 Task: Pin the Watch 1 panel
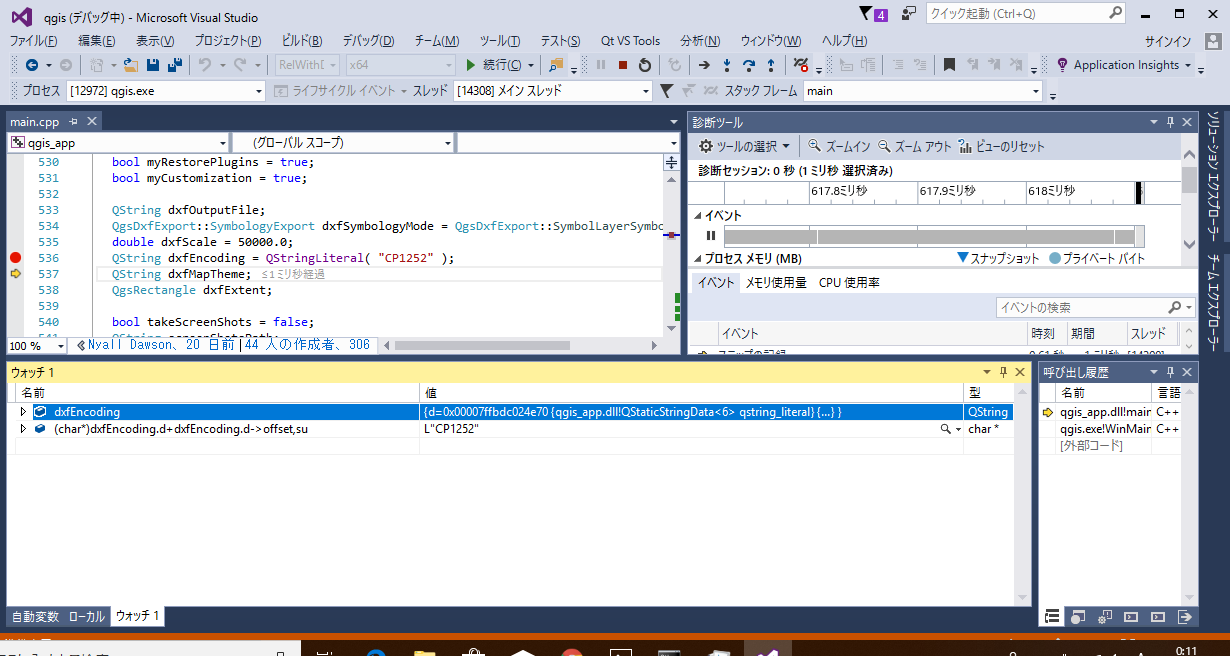(1003, 372)
